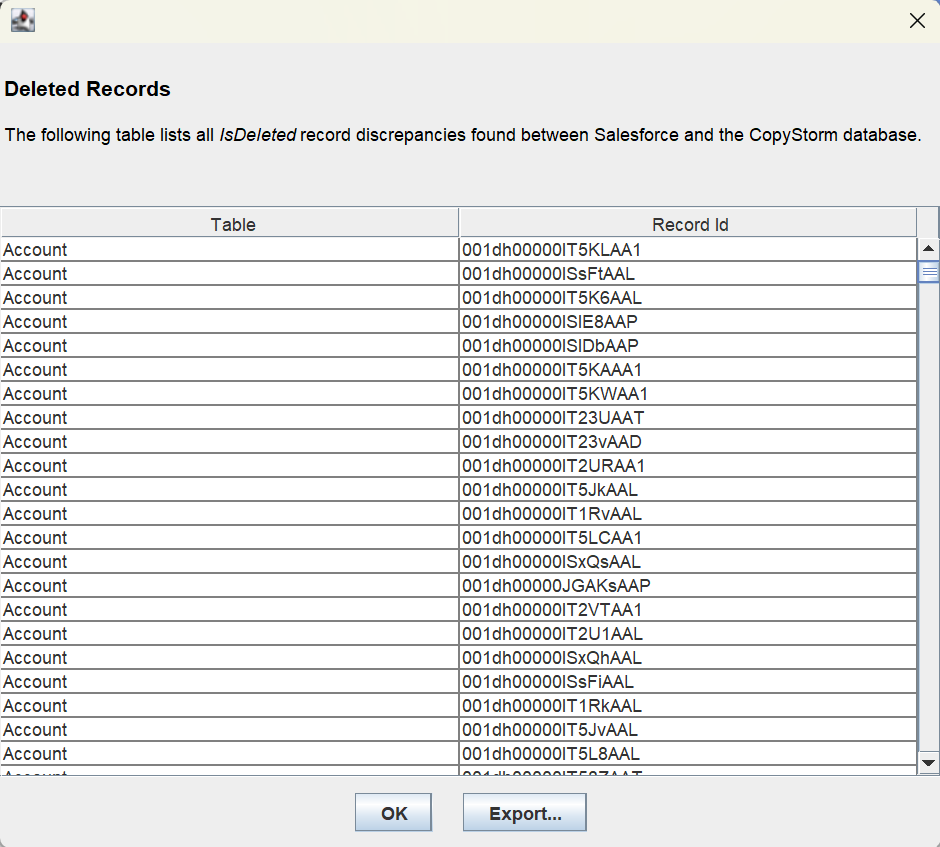
Task: Click the vertical scrollbar track below thumb
Action: [928, 520]
